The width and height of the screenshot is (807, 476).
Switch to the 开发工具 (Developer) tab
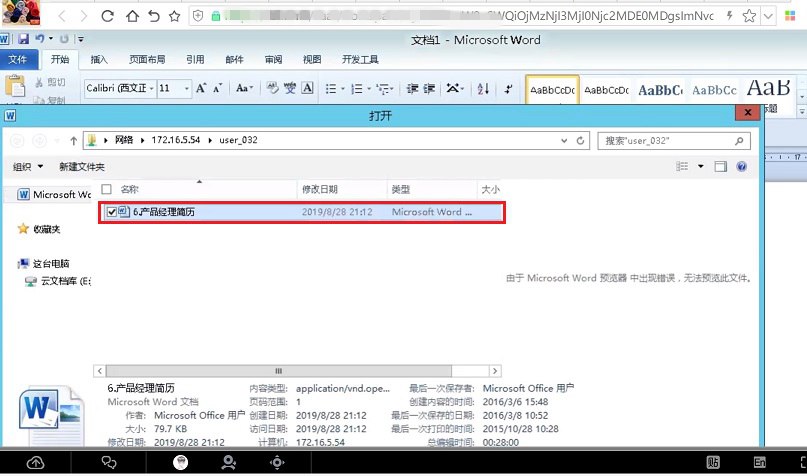point(360,59)
